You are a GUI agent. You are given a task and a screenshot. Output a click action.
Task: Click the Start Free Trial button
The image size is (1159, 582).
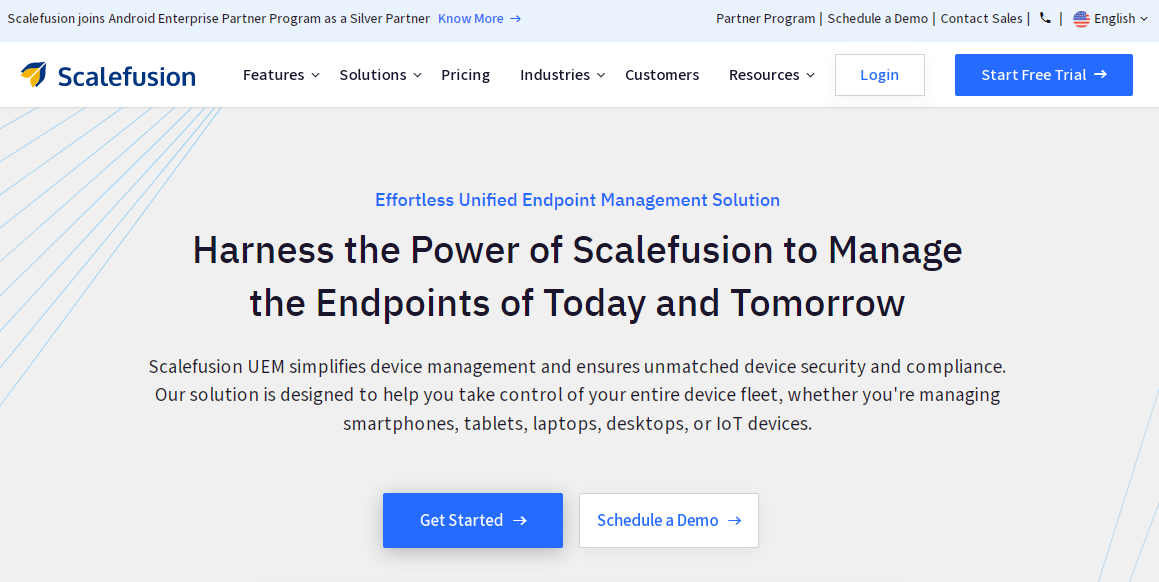pos(1044,75)
